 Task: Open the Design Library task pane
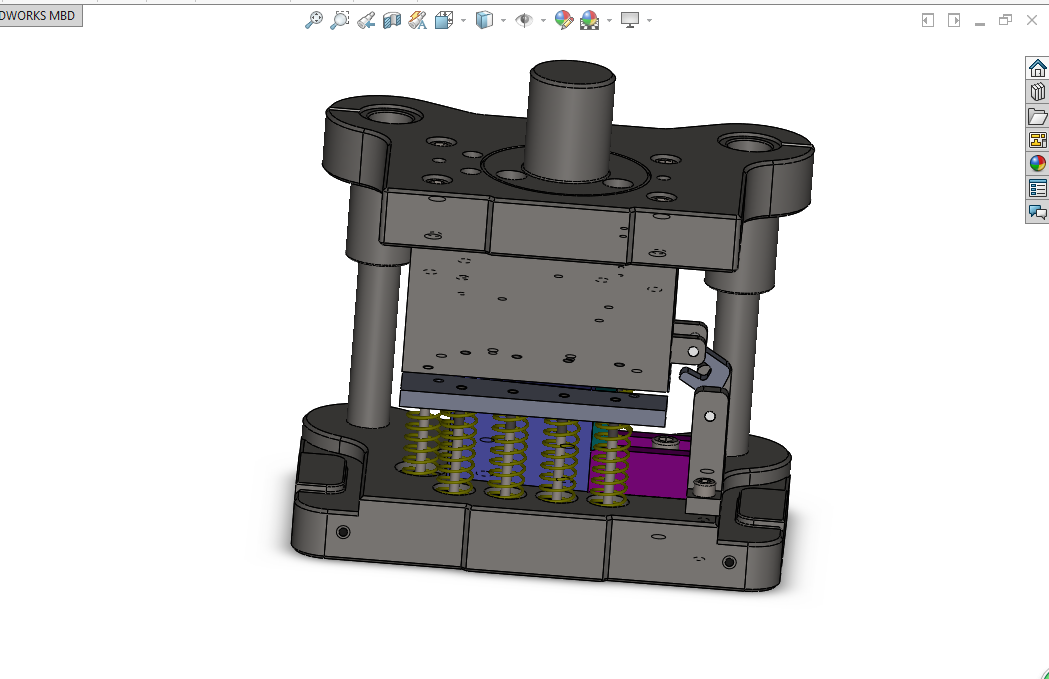1037,92
